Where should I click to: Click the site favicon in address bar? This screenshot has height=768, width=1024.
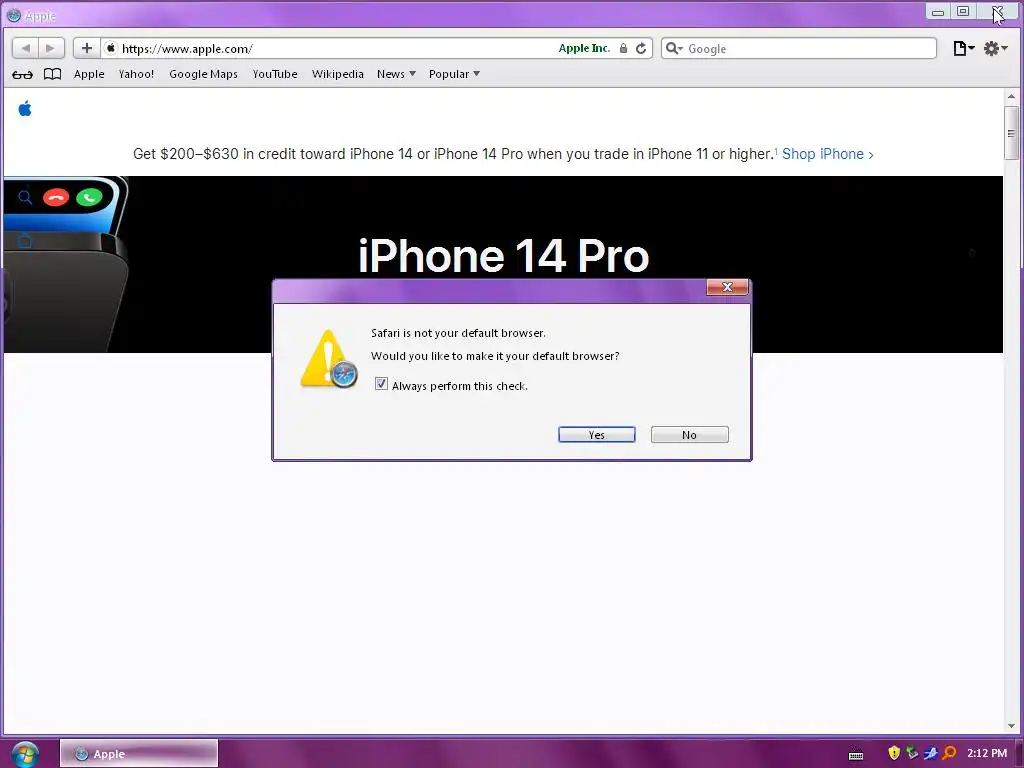coord(111,48)
